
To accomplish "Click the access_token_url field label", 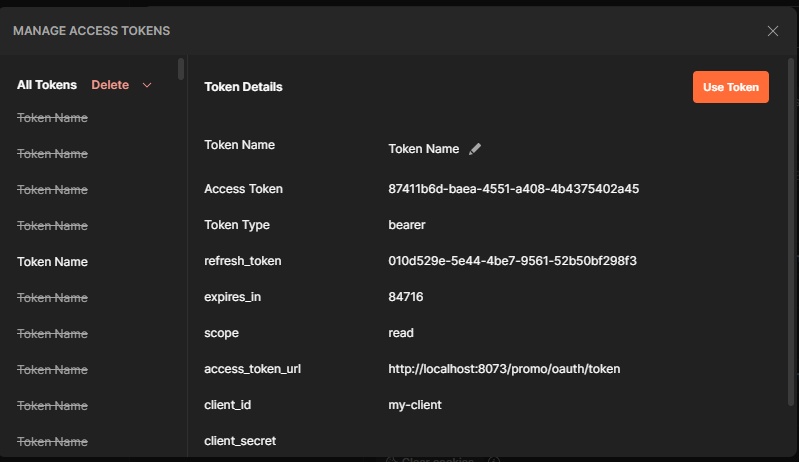I will (253, 369).
